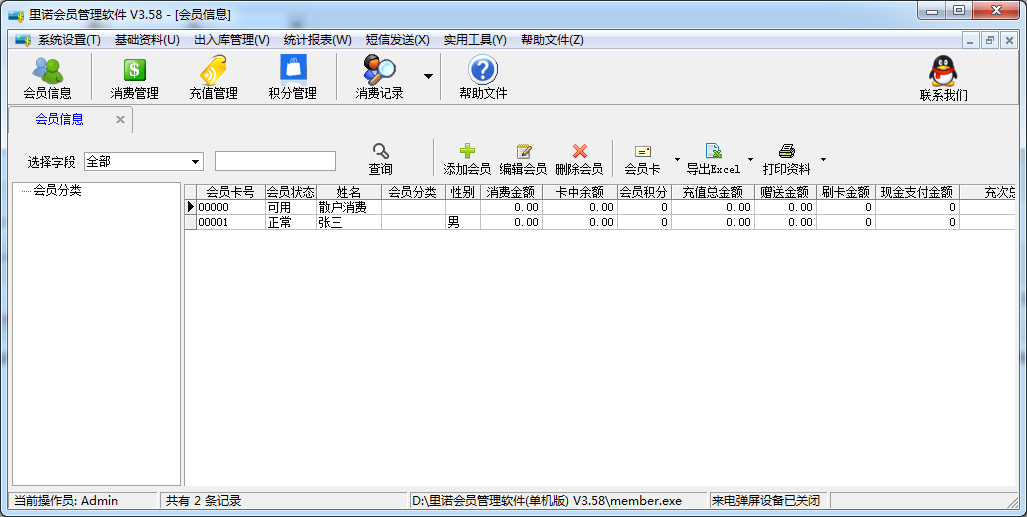This screenshot has width=1027, height=517.
Task: Open the 导出Excel dropdown arrow
Action: coord(750,159)
